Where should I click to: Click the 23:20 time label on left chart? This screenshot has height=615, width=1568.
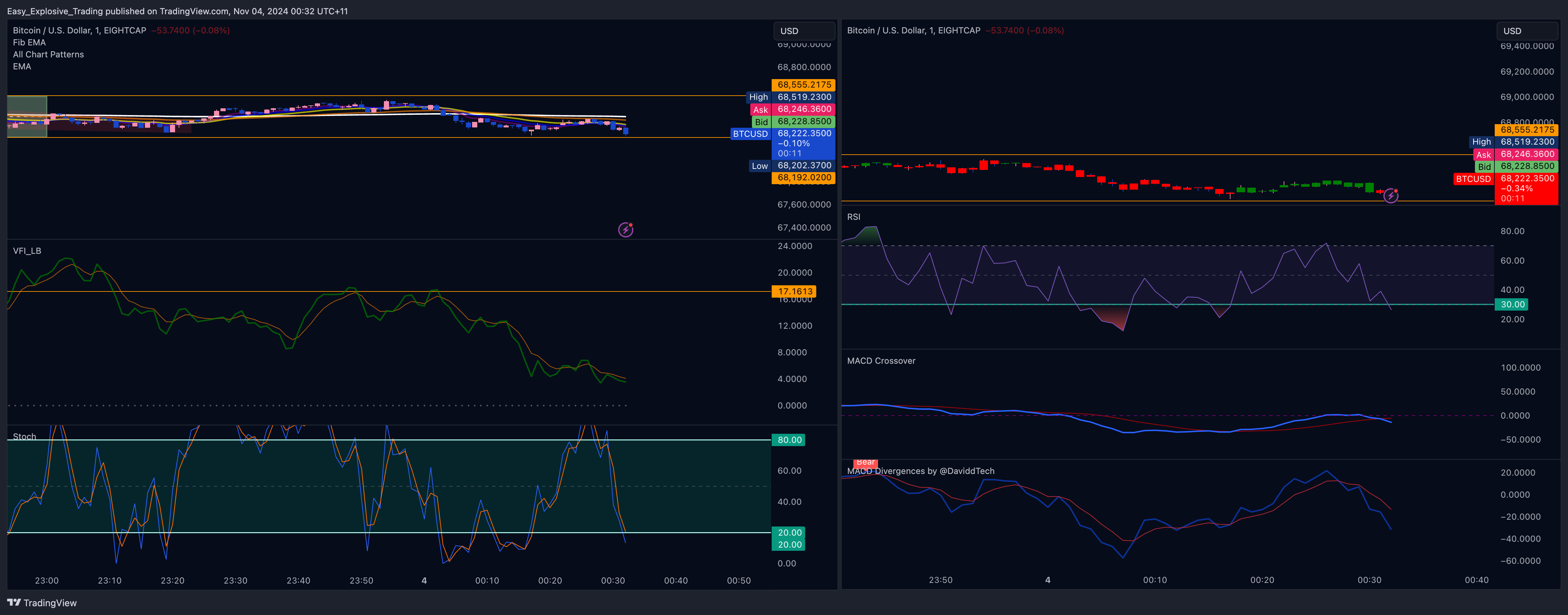click(x=172, y=580)
